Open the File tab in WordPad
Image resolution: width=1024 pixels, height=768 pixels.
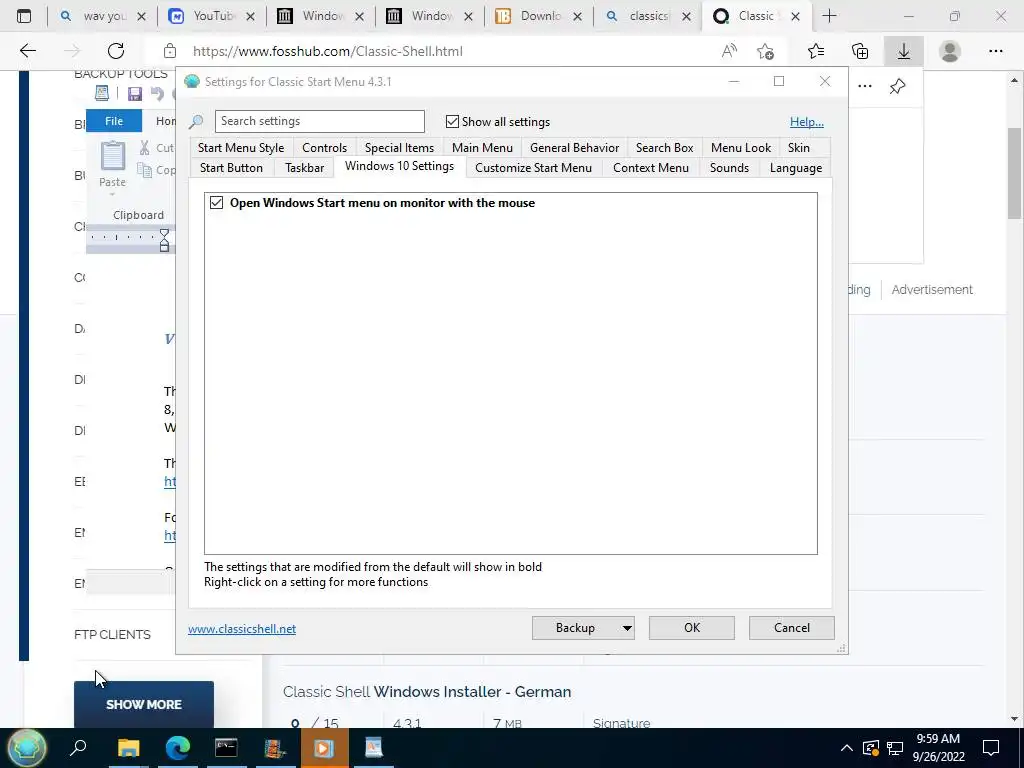(114, 121)
